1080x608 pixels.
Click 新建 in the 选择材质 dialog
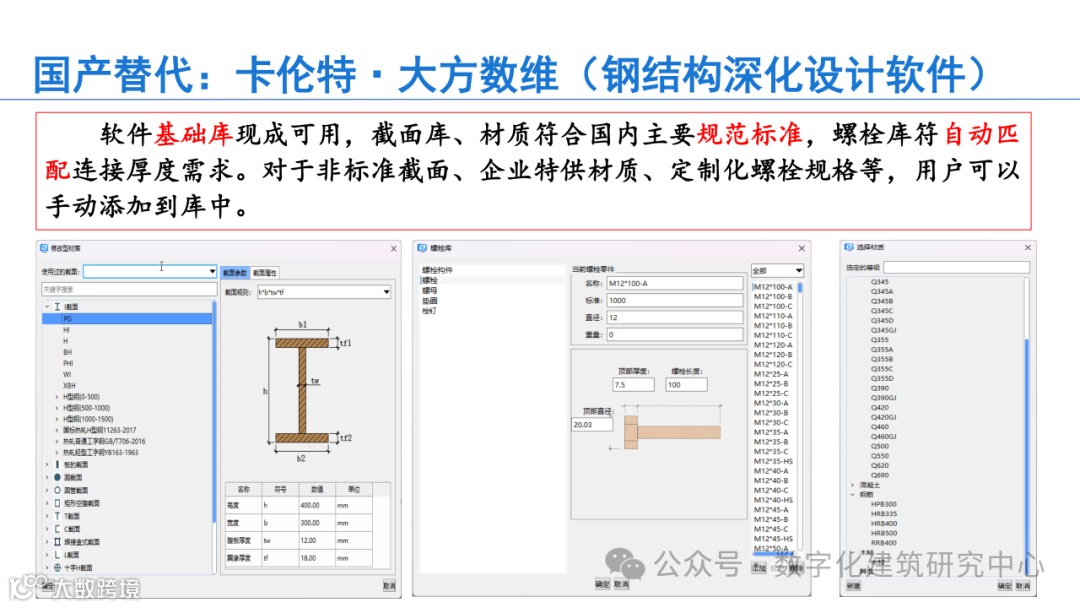click(853, 585)
